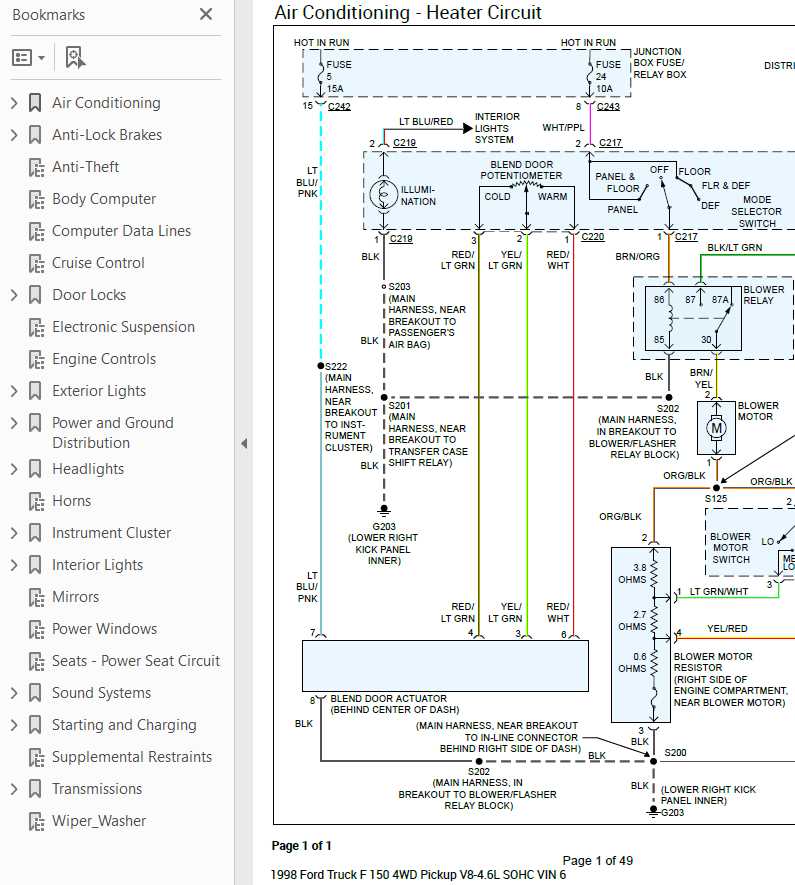Click the Electronic Suspension bookmark icon
This screenshot has height=885, width=795.
point(36,327)
